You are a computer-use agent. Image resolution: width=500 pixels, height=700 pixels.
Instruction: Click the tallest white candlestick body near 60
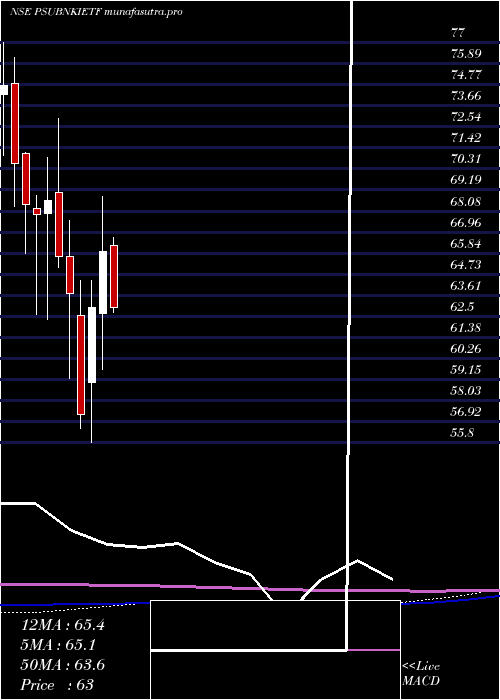click(92, 345)
